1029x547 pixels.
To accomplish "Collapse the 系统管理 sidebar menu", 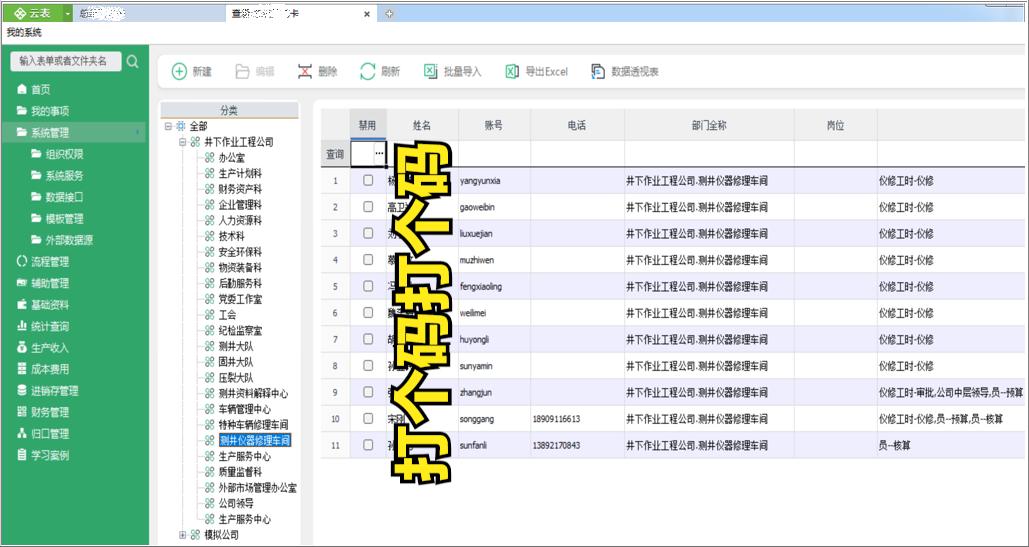I will pyautogui.click(x=138, y=132).
